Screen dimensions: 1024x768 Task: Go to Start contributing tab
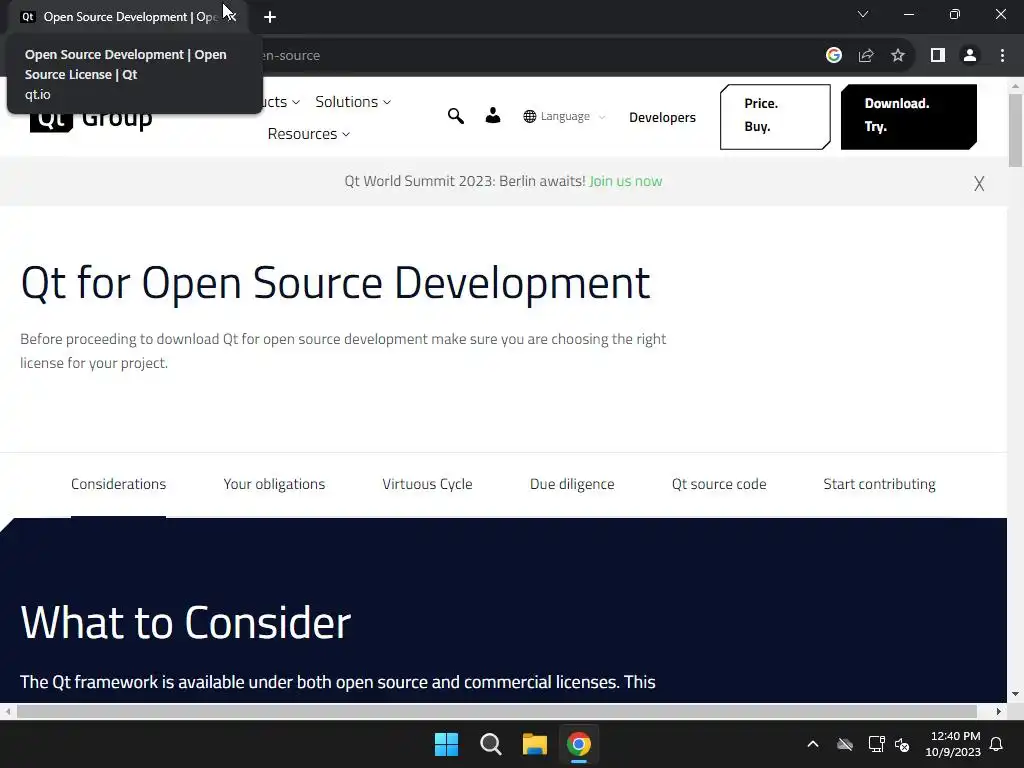pos(879,484)
